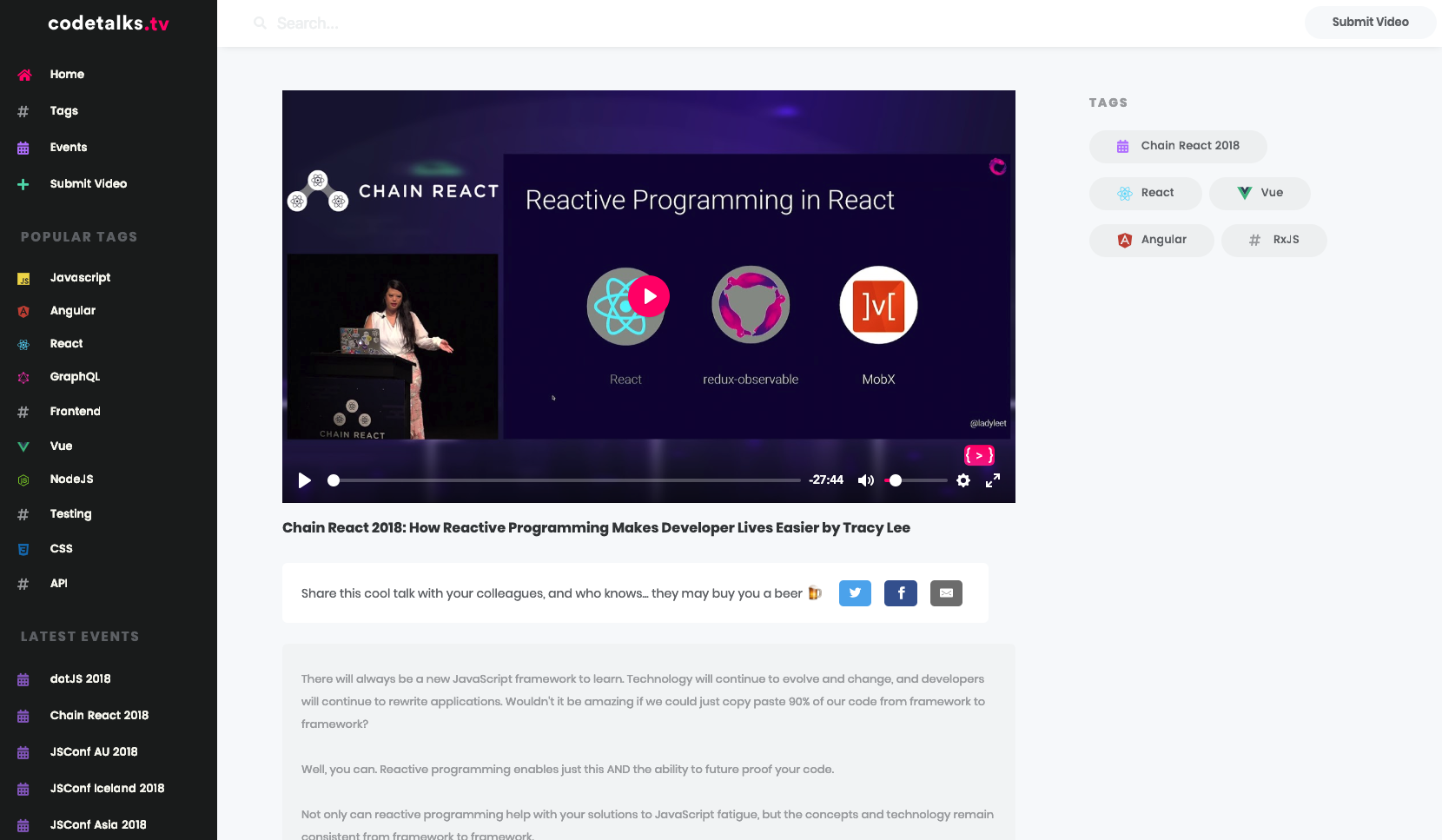This screenshot has width=1442, height=840.
Task: Open Chain React 2018 in latest events
Action: tap(99, 716)
